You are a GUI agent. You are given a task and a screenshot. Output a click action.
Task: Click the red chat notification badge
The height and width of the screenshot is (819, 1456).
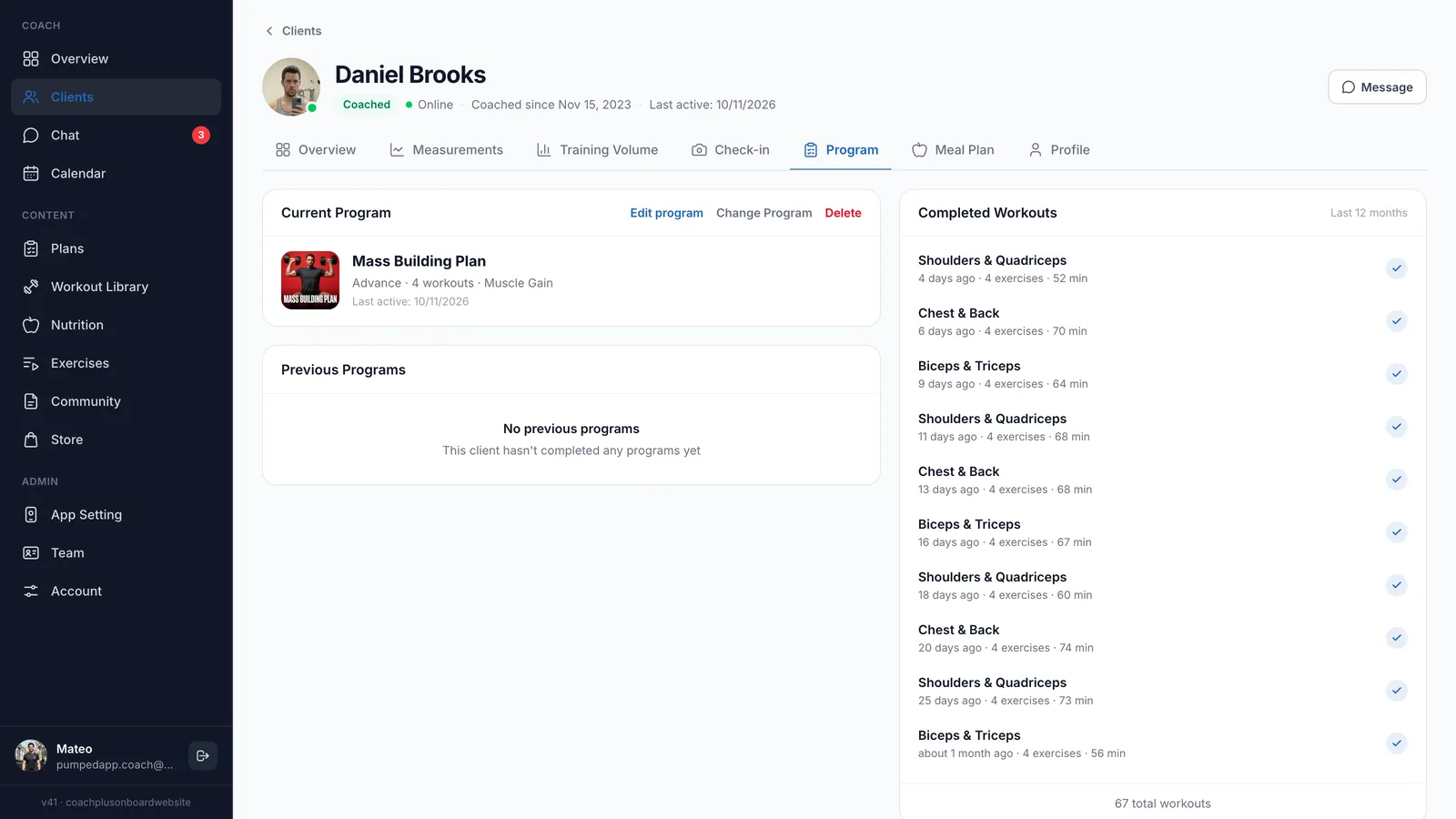pos(201,136)
